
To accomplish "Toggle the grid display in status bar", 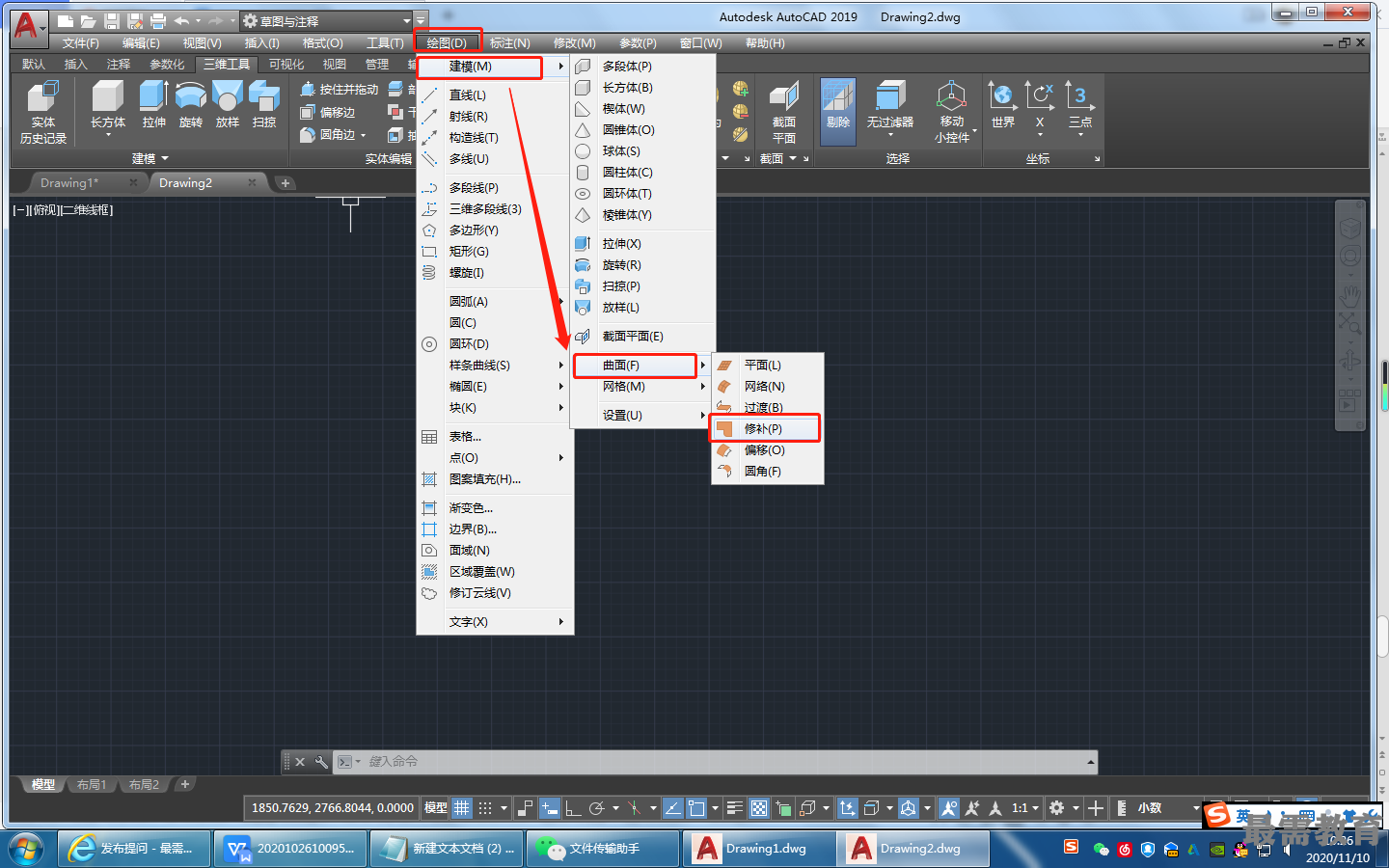I will (462, 808).
